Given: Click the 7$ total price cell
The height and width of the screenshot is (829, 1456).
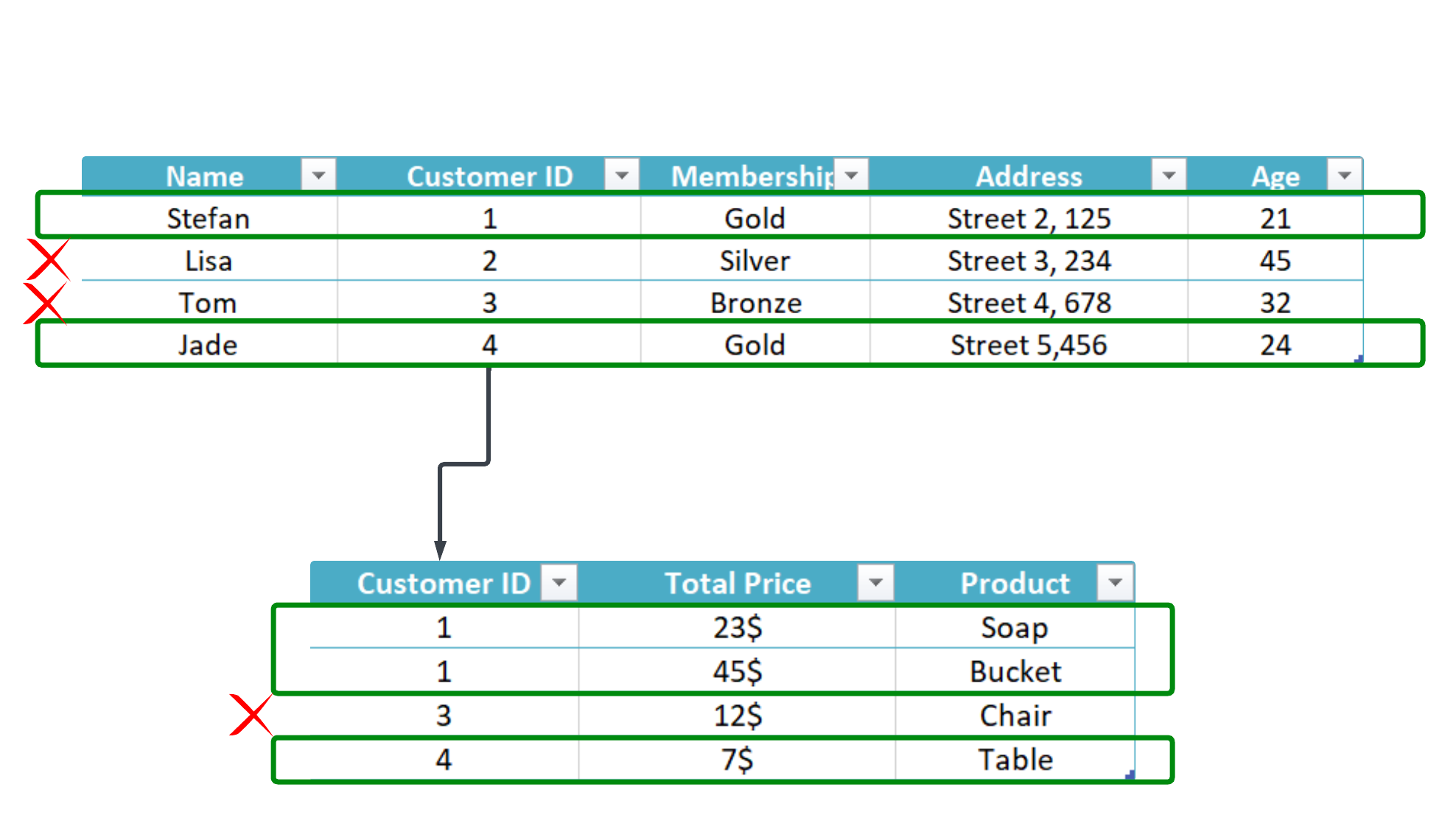Looking at the screenshot, I should click(x=738, y=759).
